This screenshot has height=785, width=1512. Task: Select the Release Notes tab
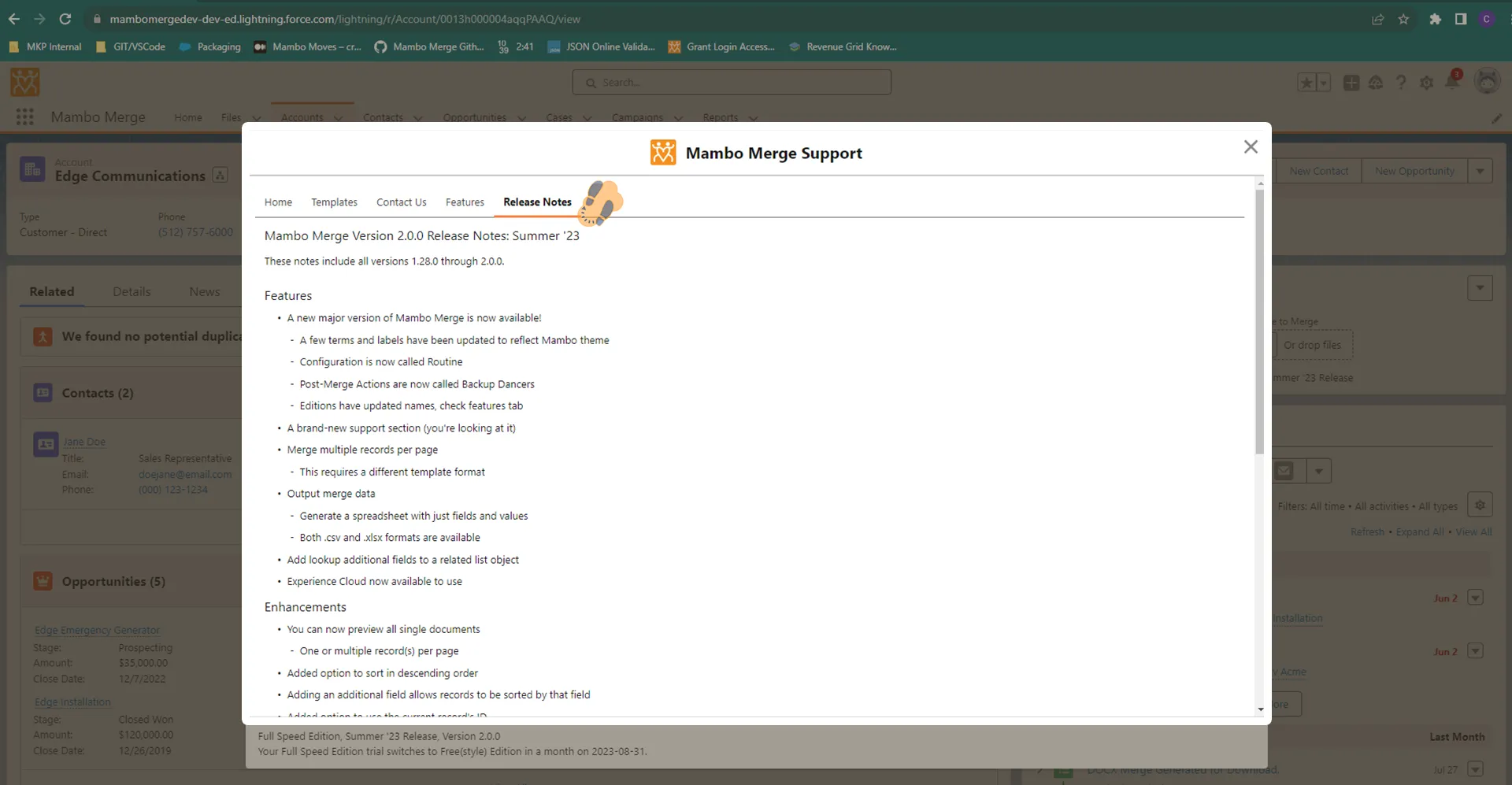pos(538,202)
